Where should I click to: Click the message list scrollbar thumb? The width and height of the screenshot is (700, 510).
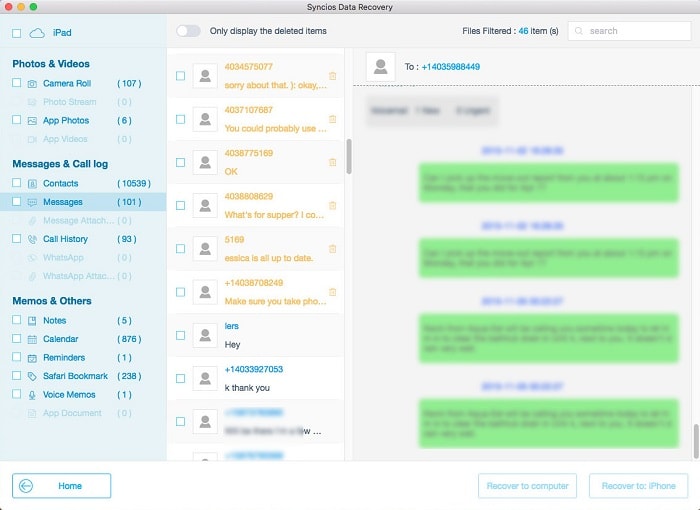point(349,156)
